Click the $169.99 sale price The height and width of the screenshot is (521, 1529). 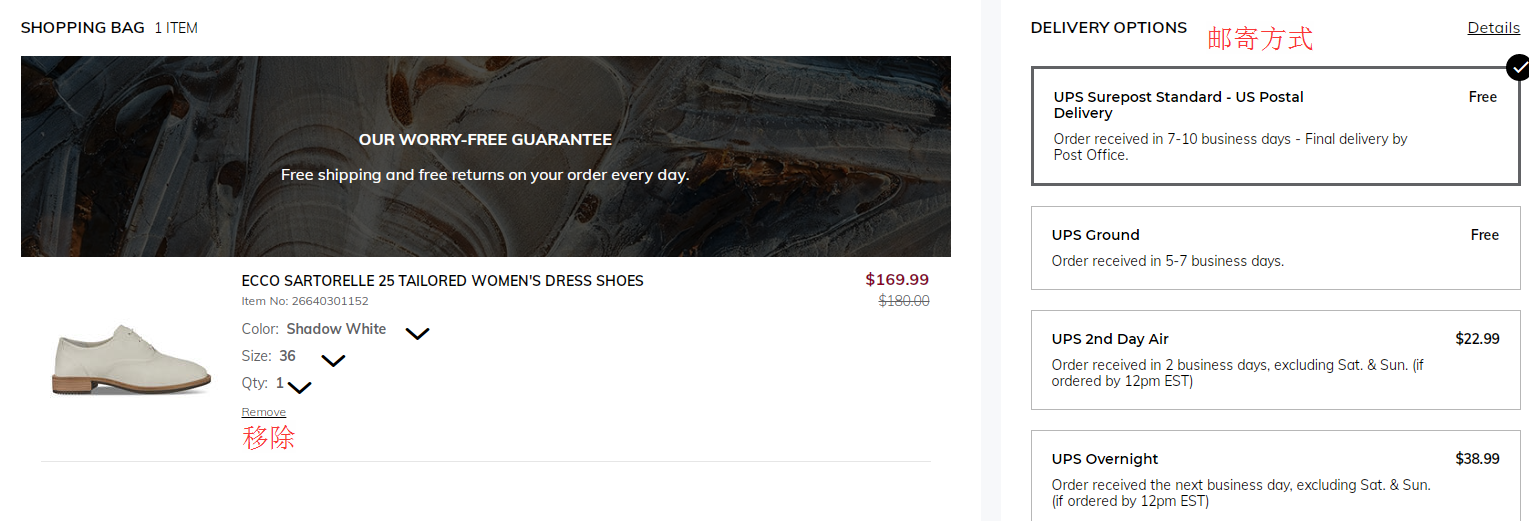click(896, 280)
